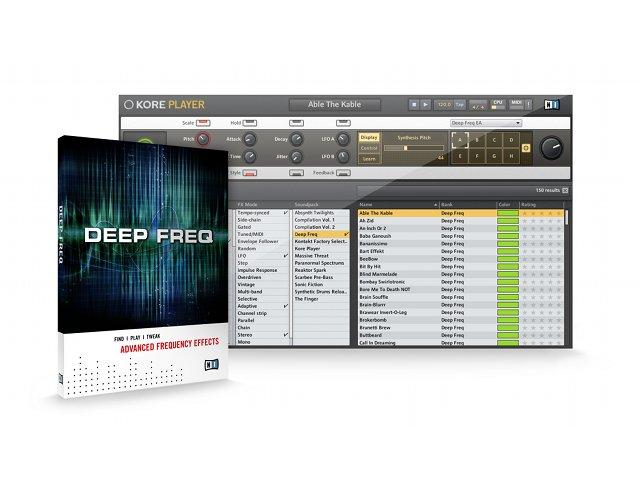Screen dimensions: 640x480
Task: Select Deep Freq in Soundpack list
Action: [x=321, y=235]
